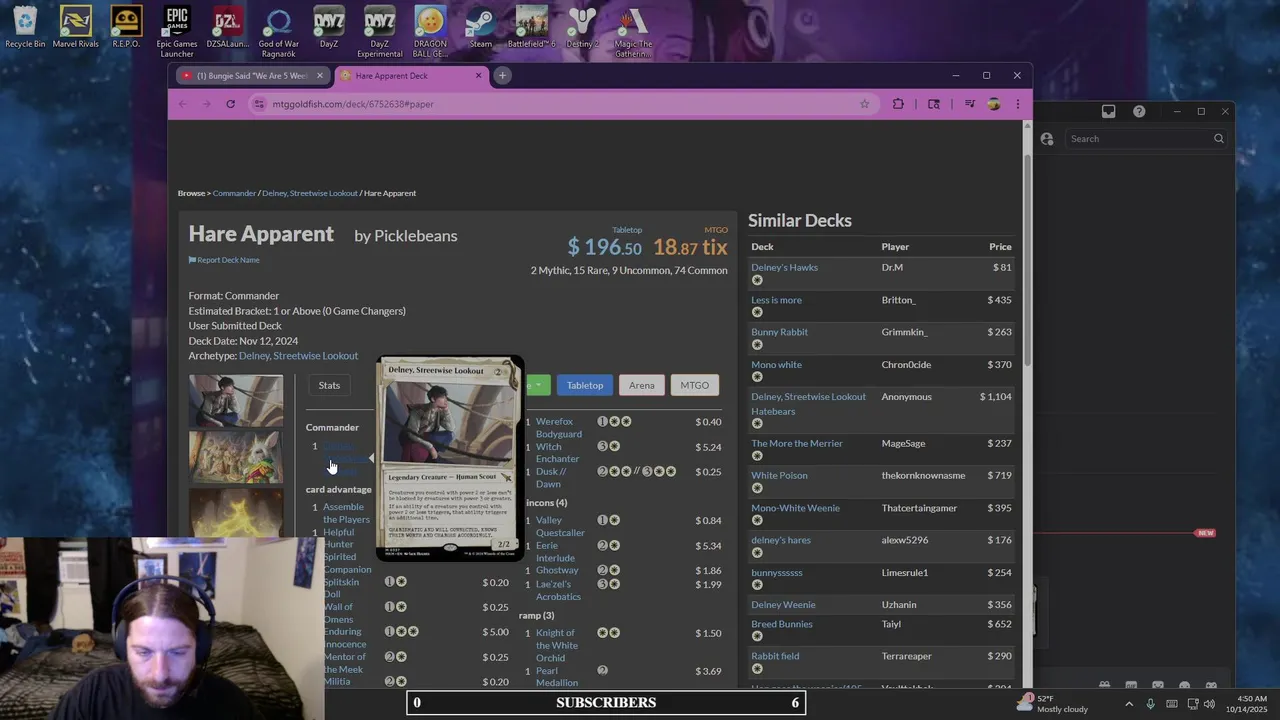Open the Witch Enchanter card link
Image resolution: width=1280 pixels, height=720 pixels.
click(x=557, y=453)
